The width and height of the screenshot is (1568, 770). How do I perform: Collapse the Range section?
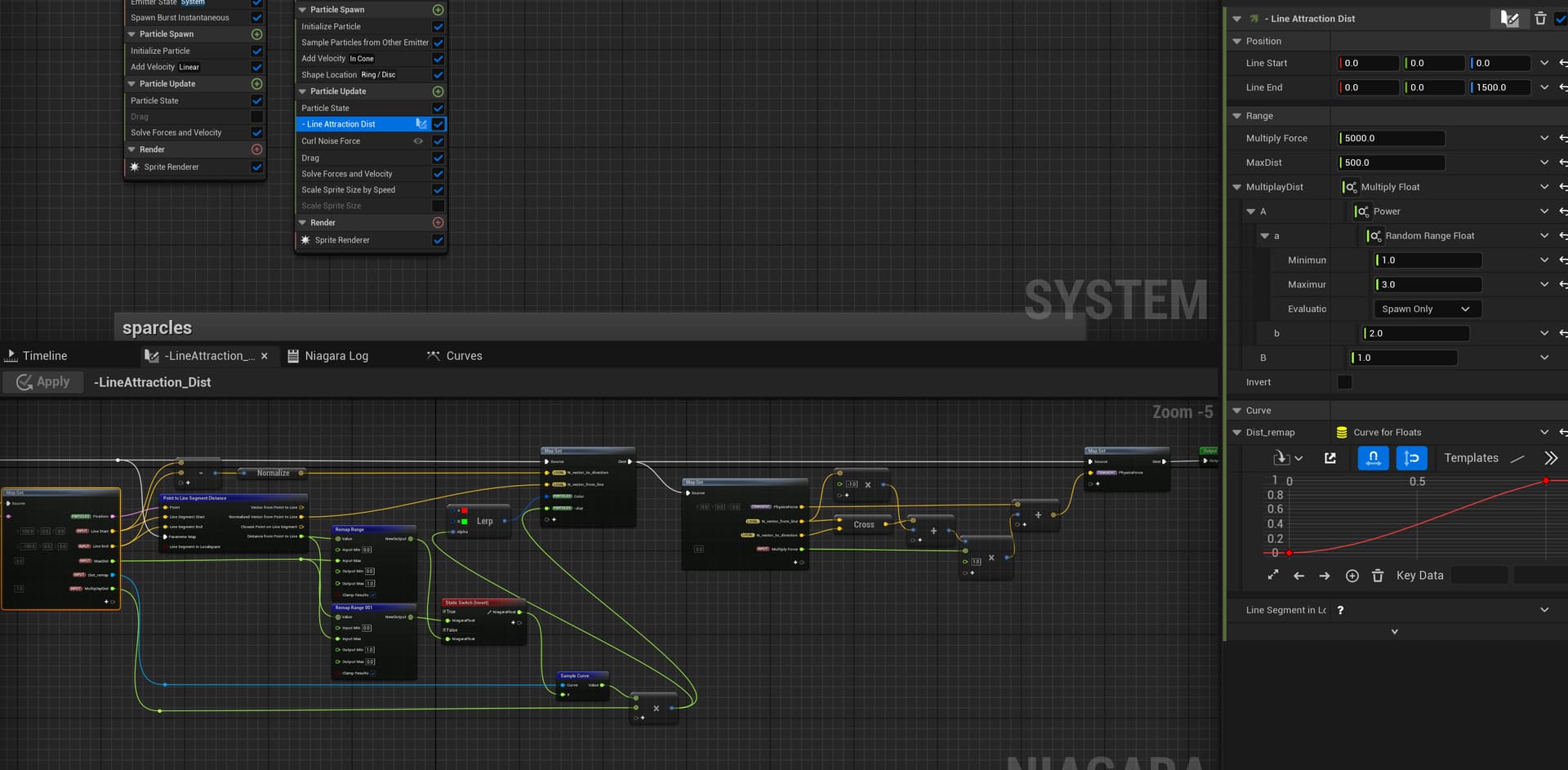[1236, 116]
